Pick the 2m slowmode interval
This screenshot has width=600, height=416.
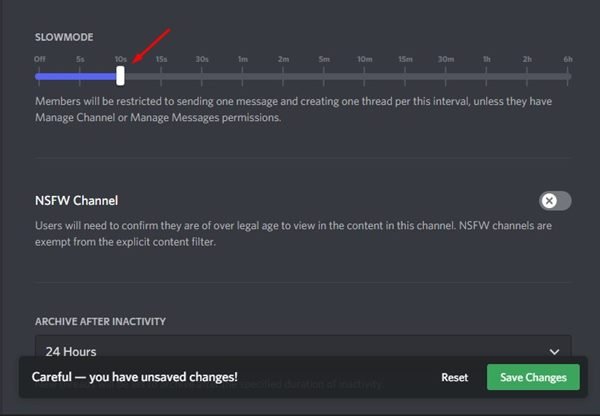pyautogui.click(x=284, y=76)
